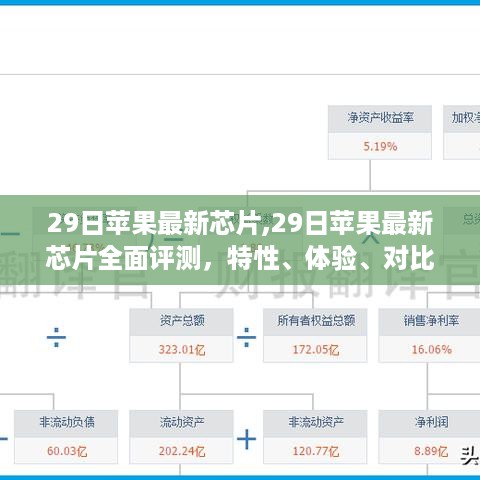
Task: Click the division icon beside 资产总额
Action: (56, 337)
